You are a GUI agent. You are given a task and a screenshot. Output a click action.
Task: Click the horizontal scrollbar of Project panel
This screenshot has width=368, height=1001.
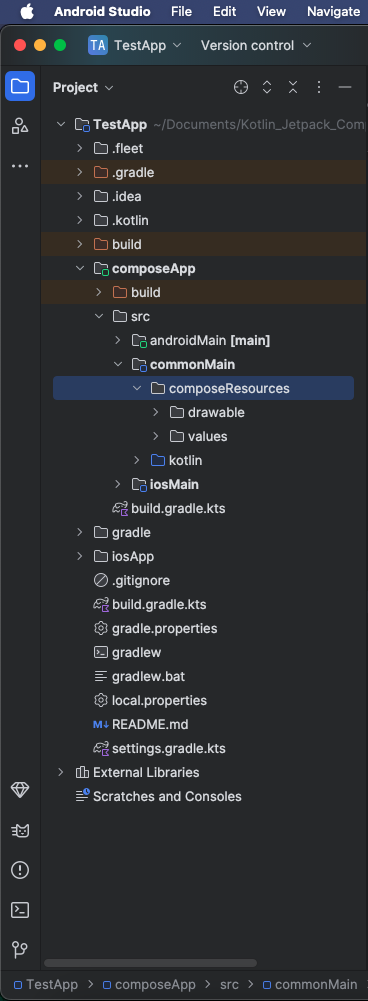coord(151,963)
